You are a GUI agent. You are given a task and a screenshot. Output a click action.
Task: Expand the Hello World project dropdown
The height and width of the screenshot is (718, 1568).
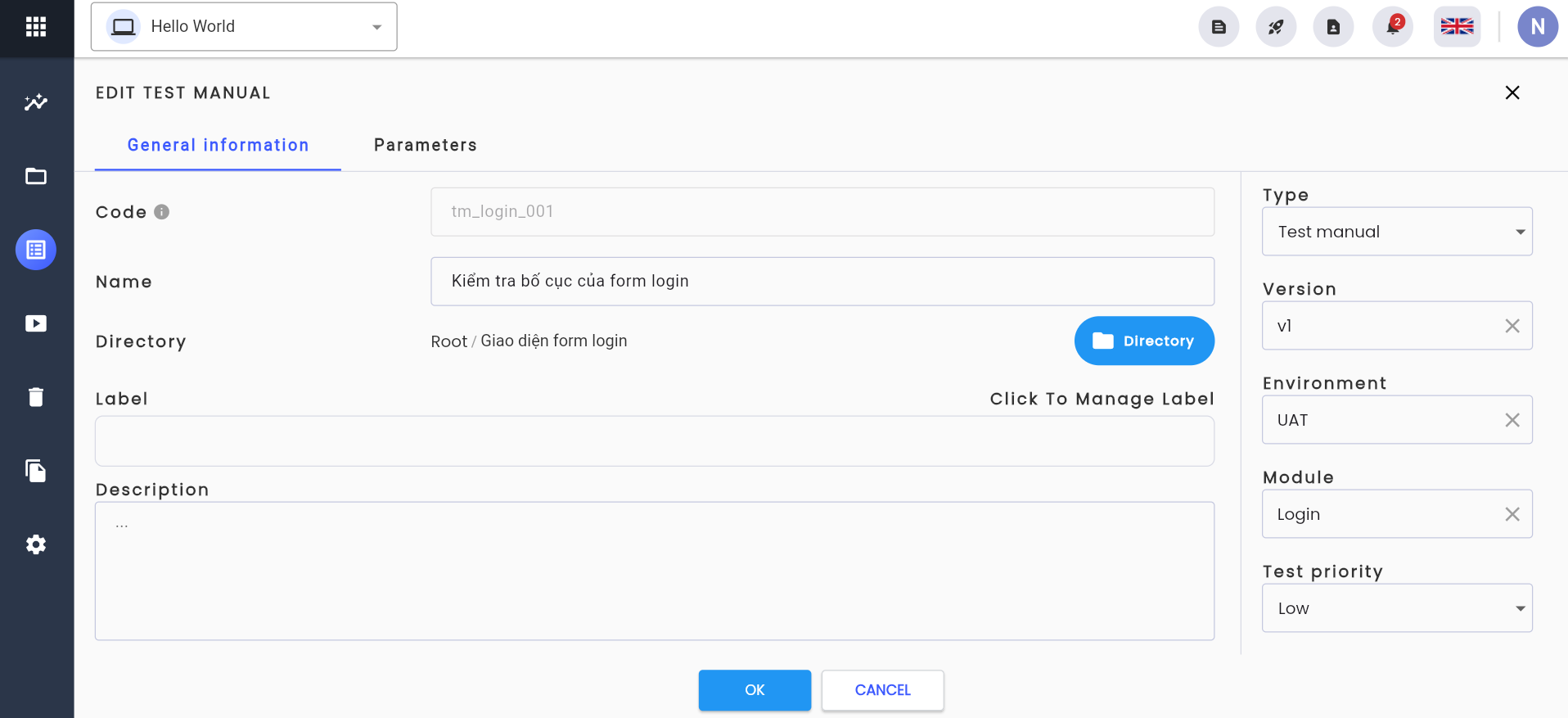click(x=244, y=27)
